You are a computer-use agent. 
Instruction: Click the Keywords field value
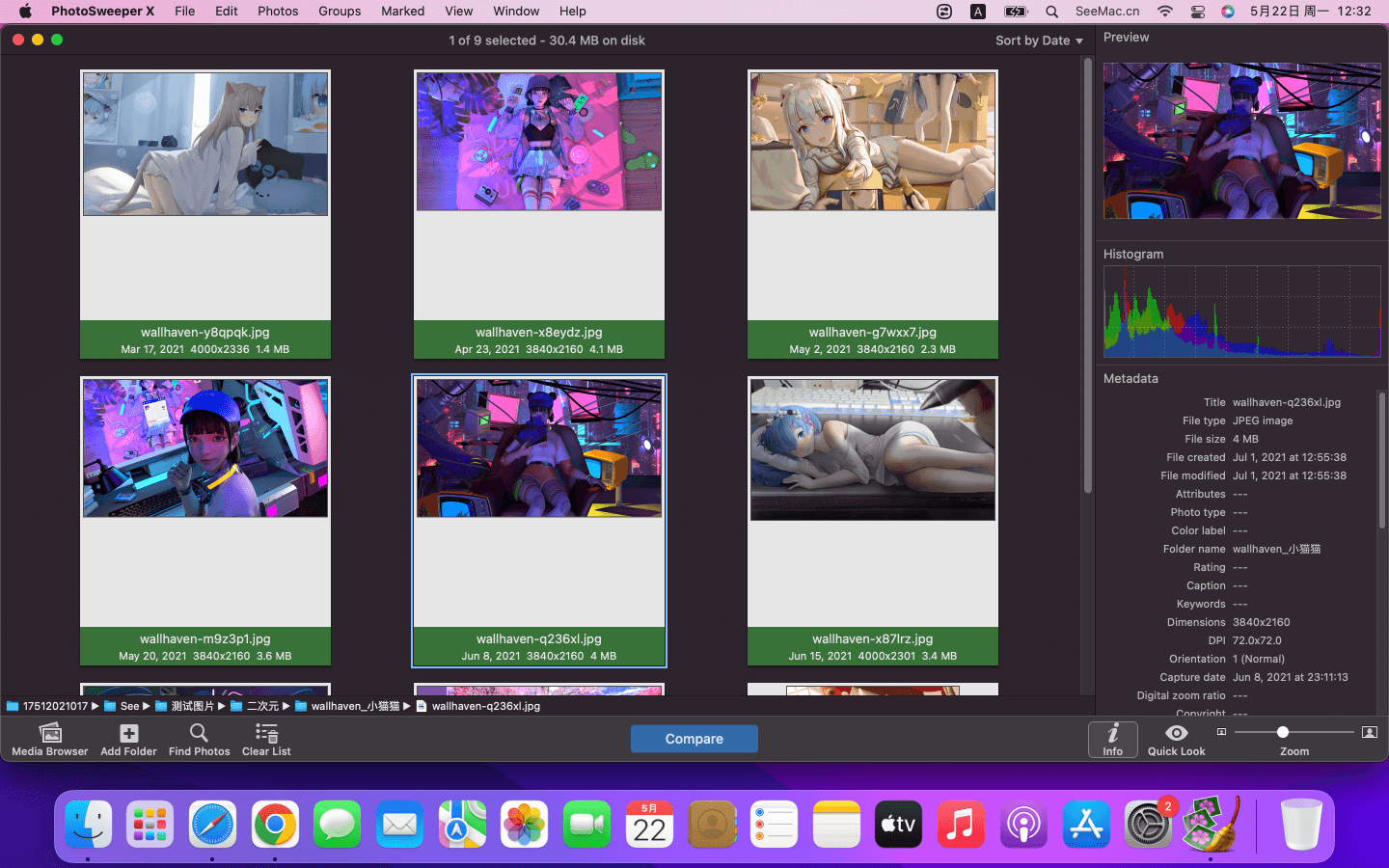coord(1240,604)
